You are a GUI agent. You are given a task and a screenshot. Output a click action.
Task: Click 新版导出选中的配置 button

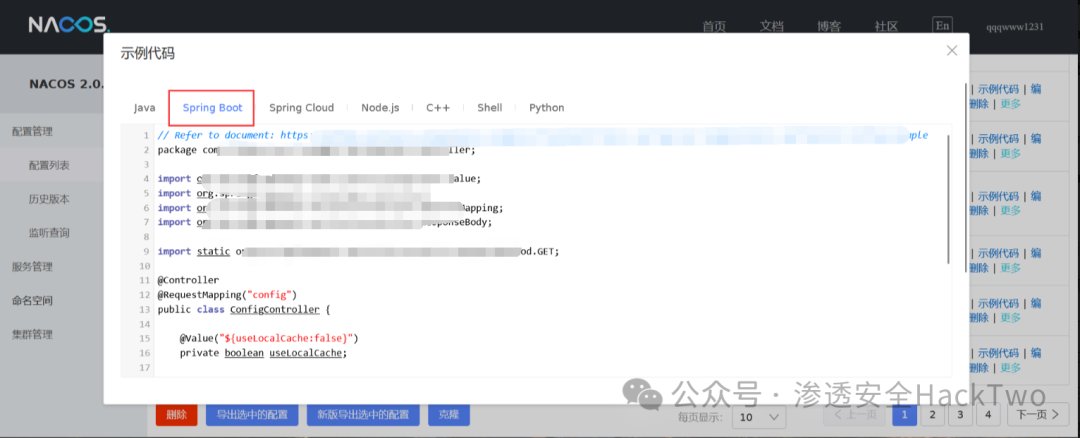[363, 415]
